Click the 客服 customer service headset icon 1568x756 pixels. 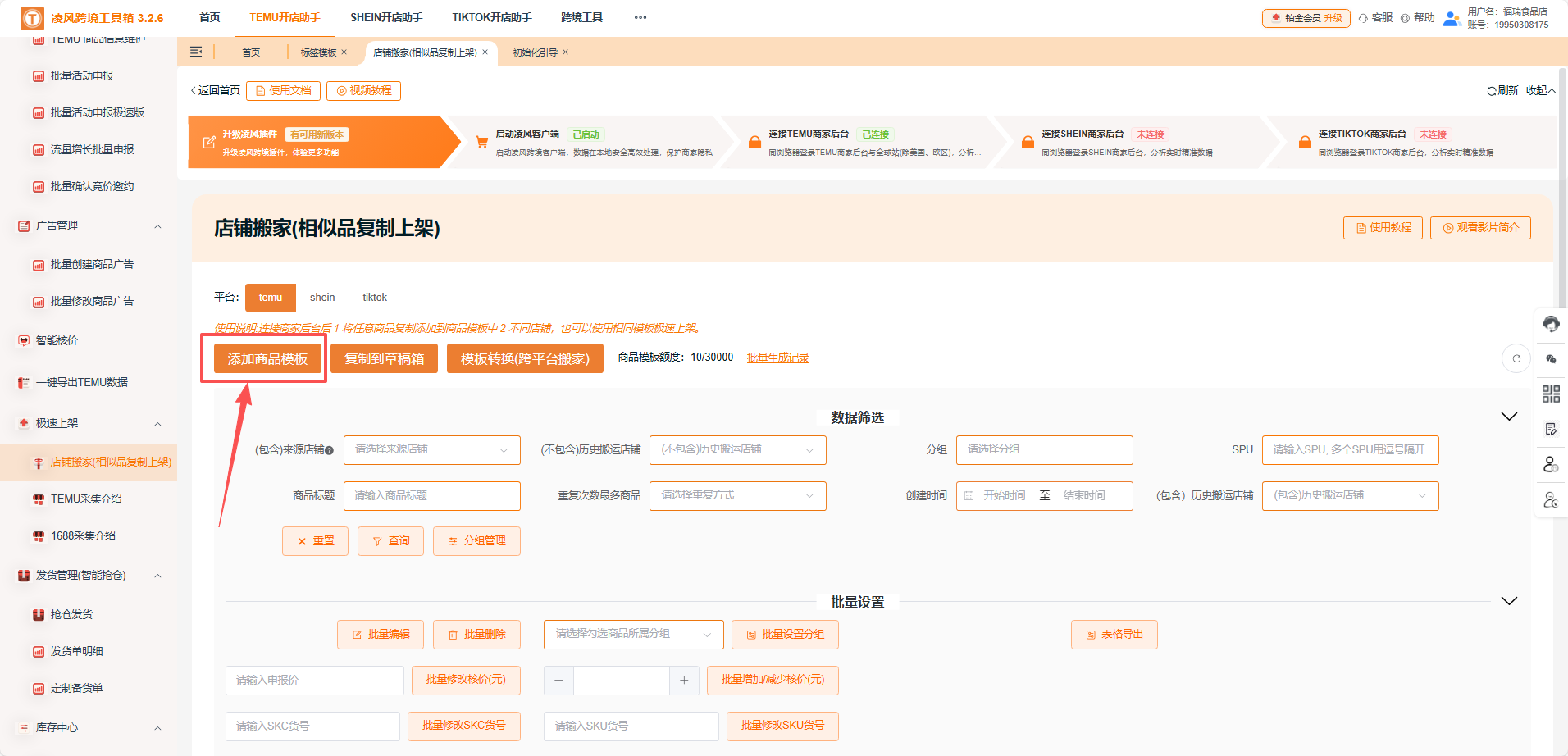1363,16
